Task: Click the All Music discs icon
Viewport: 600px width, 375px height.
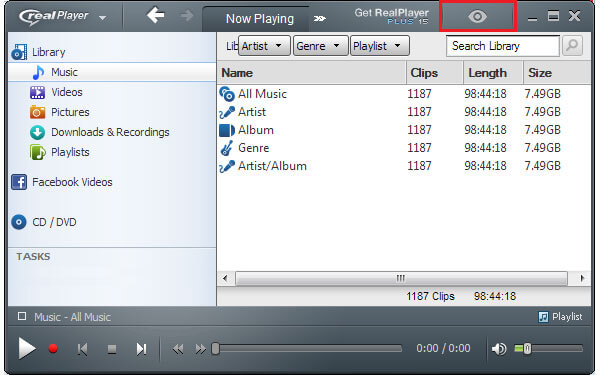Action: tap(227, 94)
